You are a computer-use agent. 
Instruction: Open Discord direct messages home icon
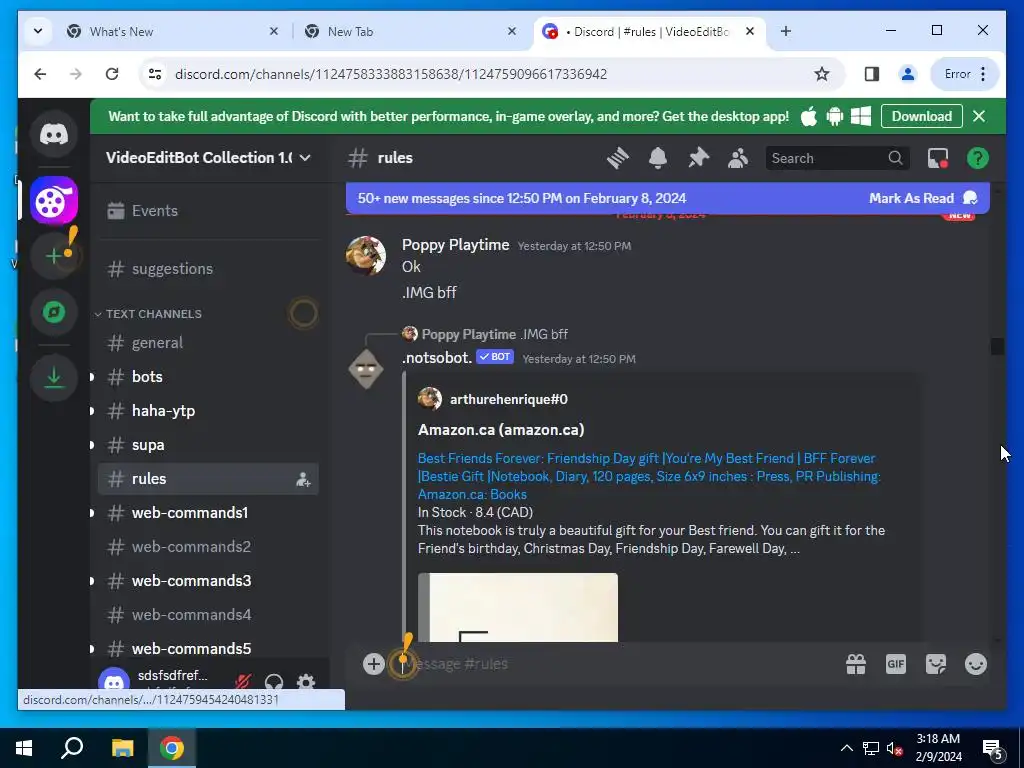[54, 135]
